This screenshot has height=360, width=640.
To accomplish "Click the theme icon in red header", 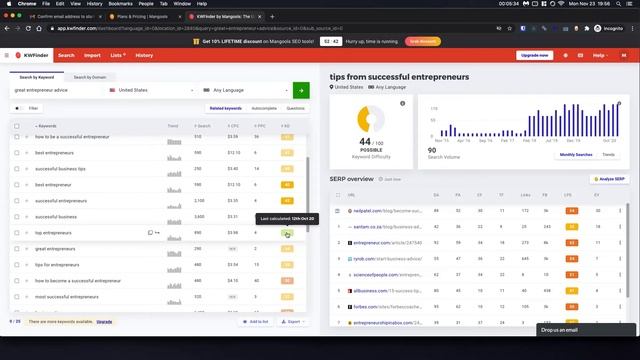I will (x=565, y=55).
